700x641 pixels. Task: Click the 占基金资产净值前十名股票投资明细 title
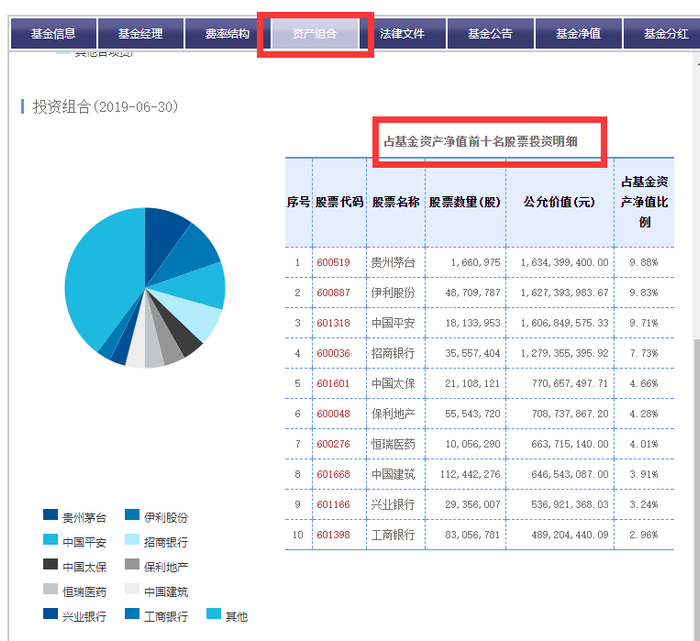coord(481,142)
